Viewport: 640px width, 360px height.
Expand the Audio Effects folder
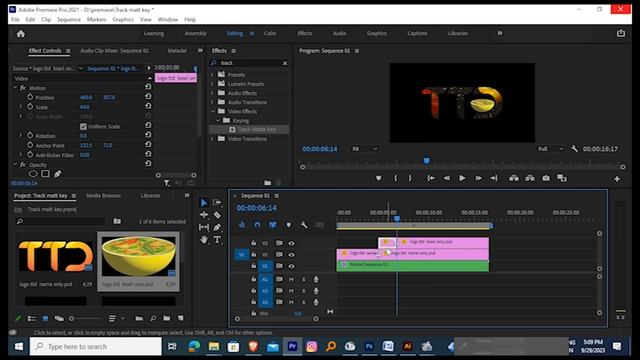pos(212,93)
